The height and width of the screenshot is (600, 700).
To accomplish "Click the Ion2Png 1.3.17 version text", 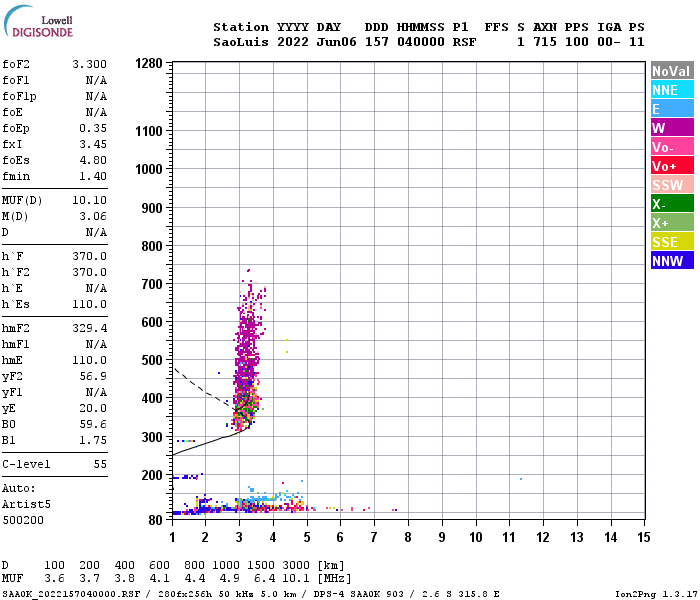I will point(653,594).
